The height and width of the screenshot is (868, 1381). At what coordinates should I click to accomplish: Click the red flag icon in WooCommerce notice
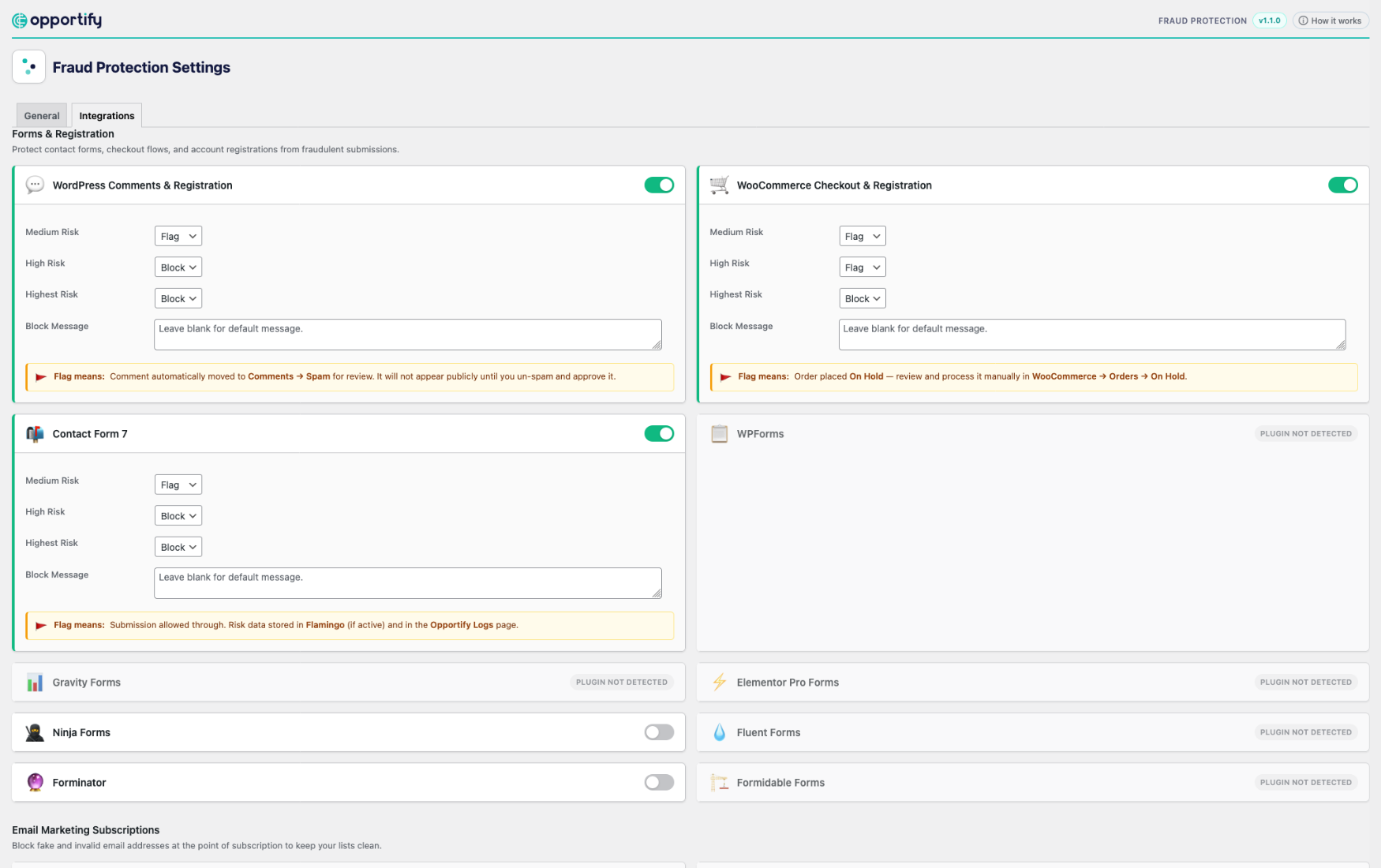click(x=725, y=376)
